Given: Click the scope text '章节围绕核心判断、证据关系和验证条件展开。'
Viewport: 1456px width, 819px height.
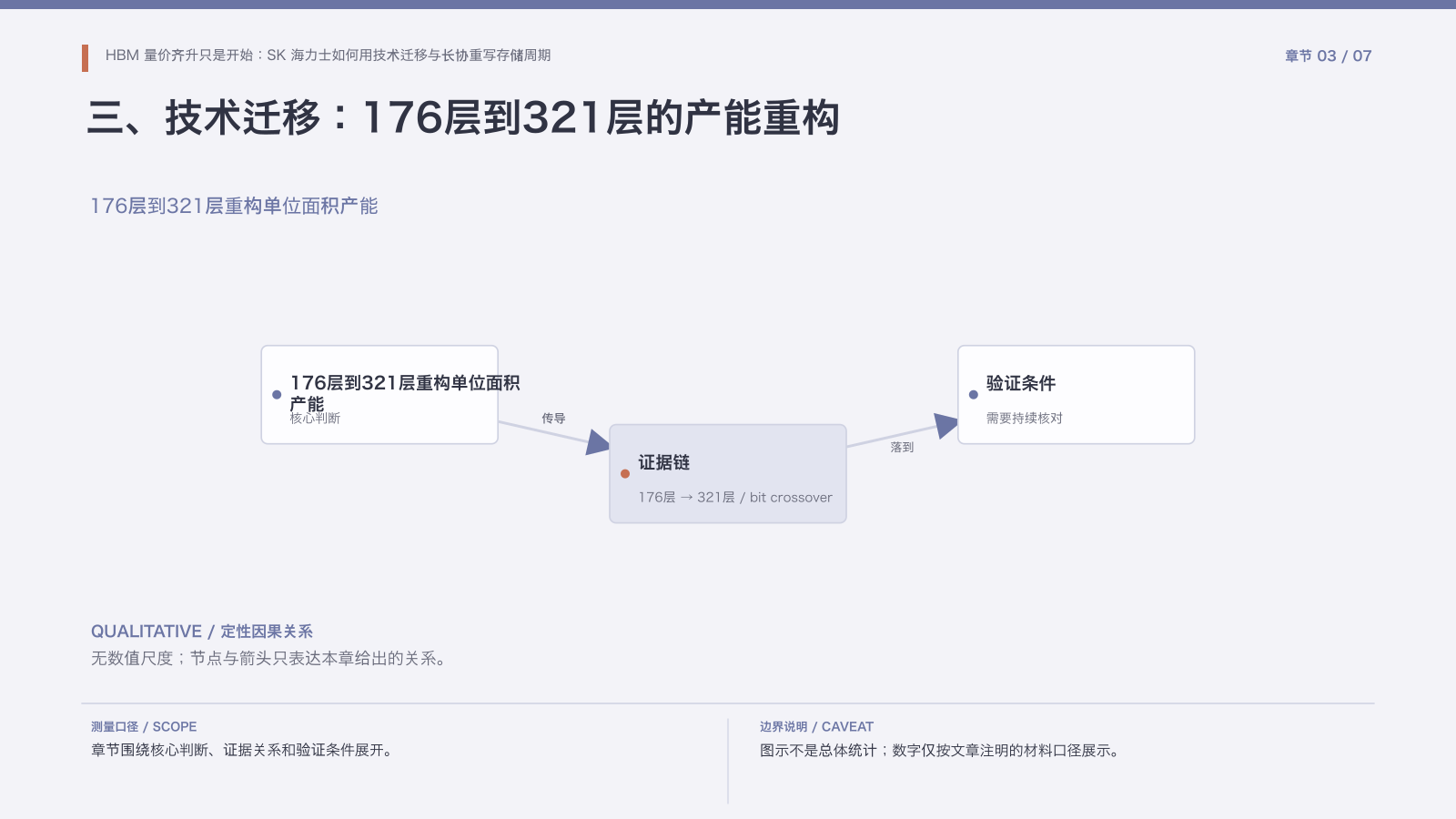Looking at the screenshot, I should (x=244, y=750).
